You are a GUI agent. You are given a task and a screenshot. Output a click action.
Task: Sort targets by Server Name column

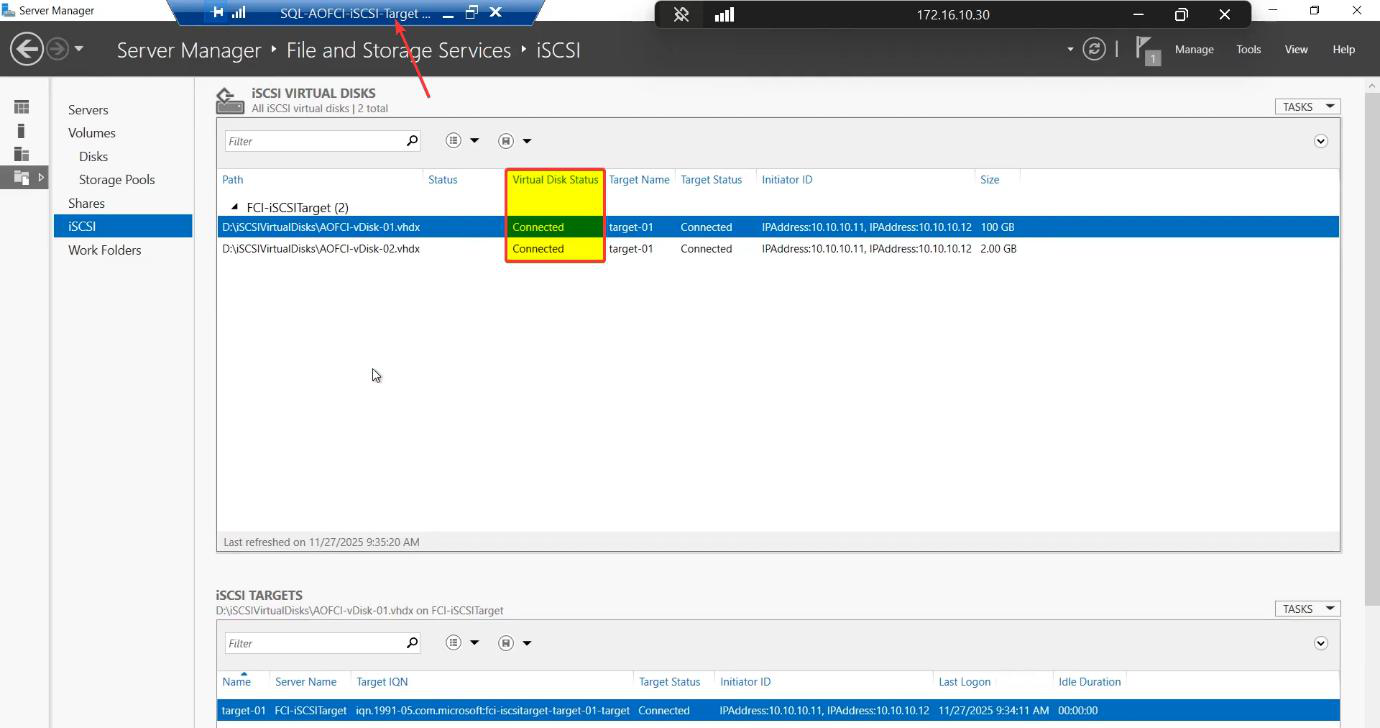click(x=306, y=682)
